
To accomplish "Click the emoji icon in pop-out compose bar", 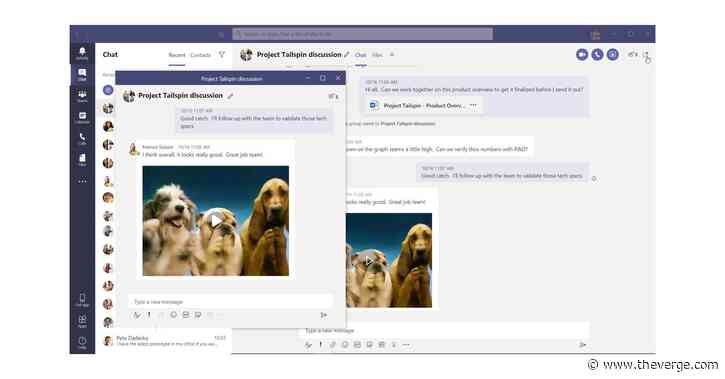I will 173,315.
